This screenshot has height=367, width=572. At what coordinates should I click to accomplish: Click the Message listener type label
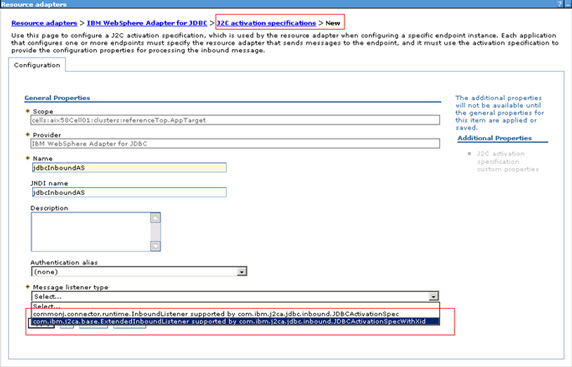(70, 287)
